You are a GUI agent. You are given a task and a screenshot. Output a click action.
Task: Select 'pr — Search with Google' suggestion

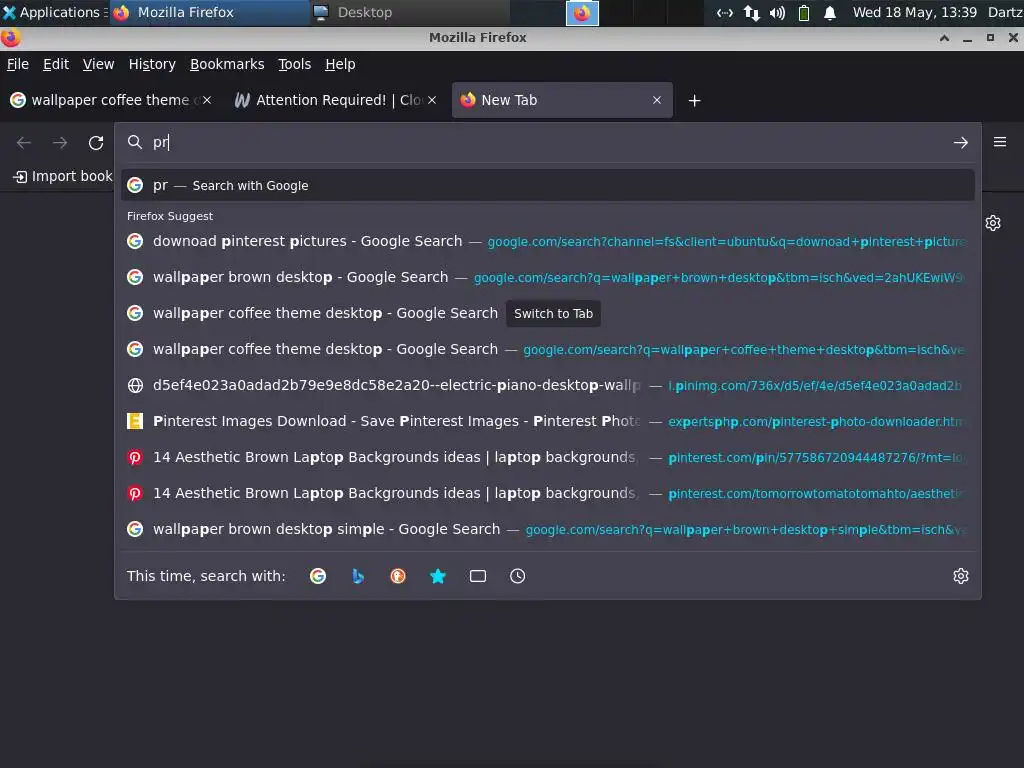click(547, 185)
